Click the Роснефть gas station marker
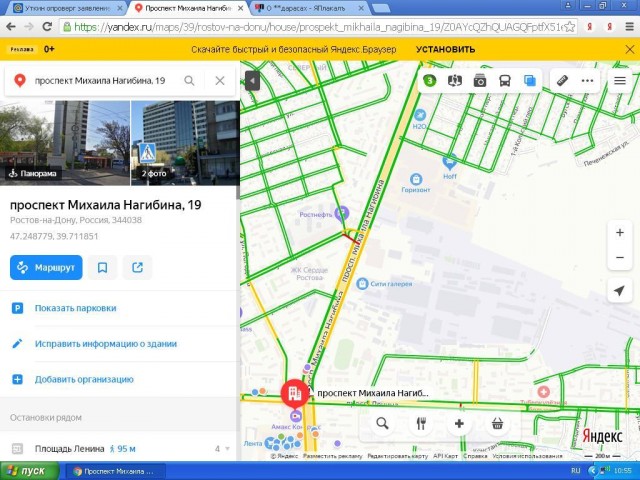Screen dimensions: 640x480 pyautogui.click(x=341, y=213)
